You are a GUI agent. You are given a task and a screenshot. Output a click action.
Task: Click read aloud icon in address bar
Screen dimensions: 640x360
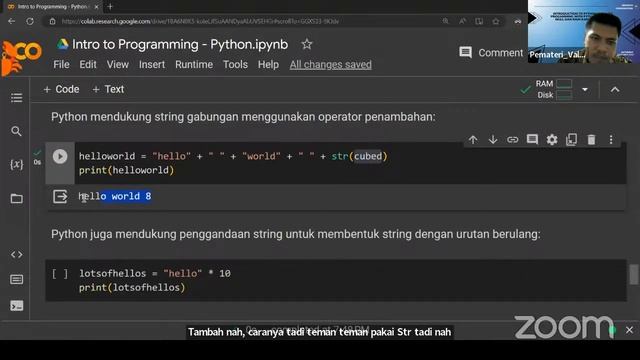pyautogui.click(x=462, y=21)
